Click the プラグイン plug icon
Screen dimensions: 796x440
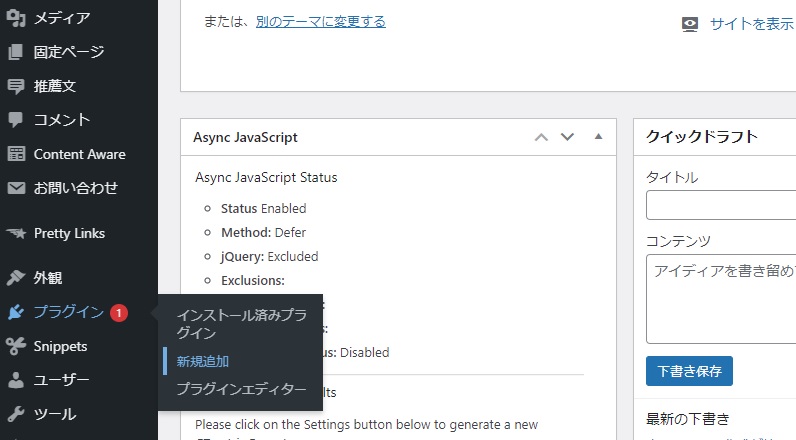point(16,312)
